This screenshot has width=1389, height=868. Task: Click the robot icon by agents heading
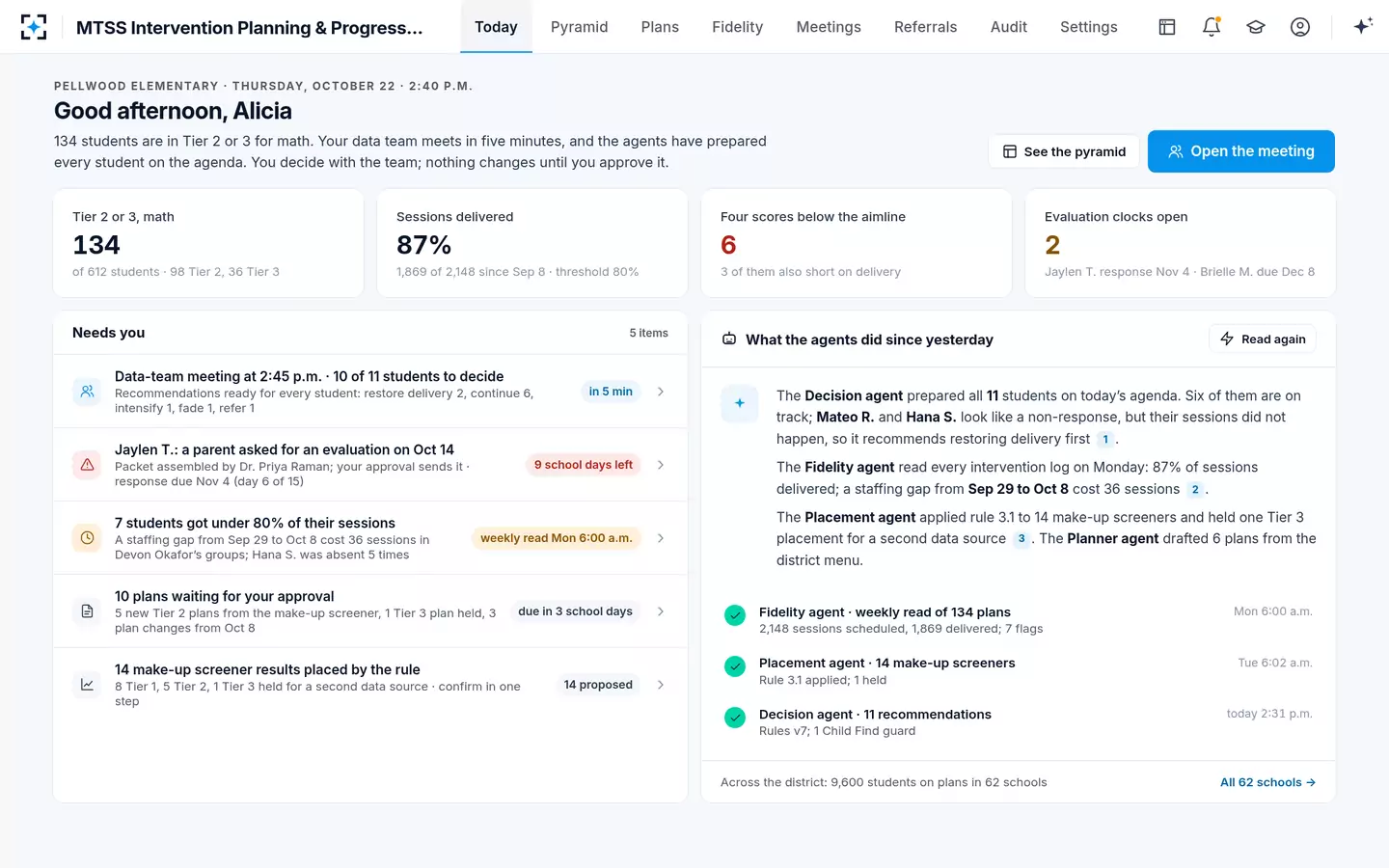point(729,339)
